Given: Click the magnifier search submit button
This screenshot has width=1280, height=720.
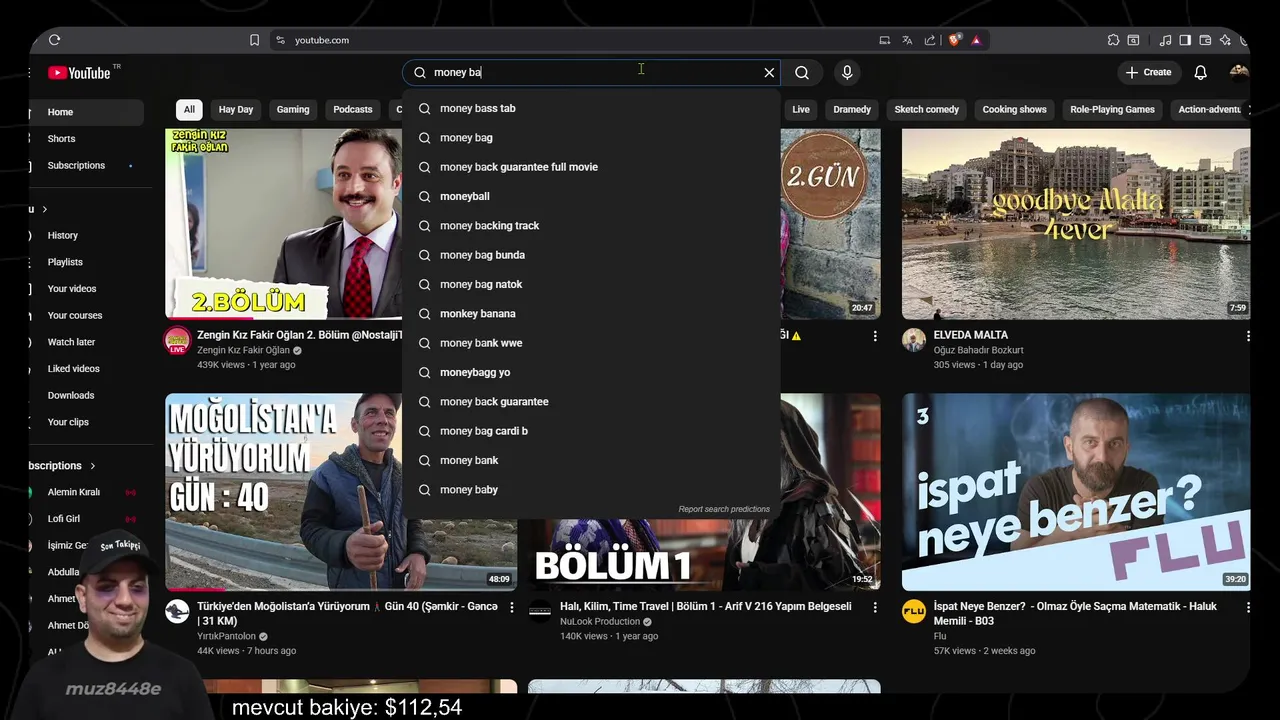Looking at the screenshot, I should coord(802,72).
